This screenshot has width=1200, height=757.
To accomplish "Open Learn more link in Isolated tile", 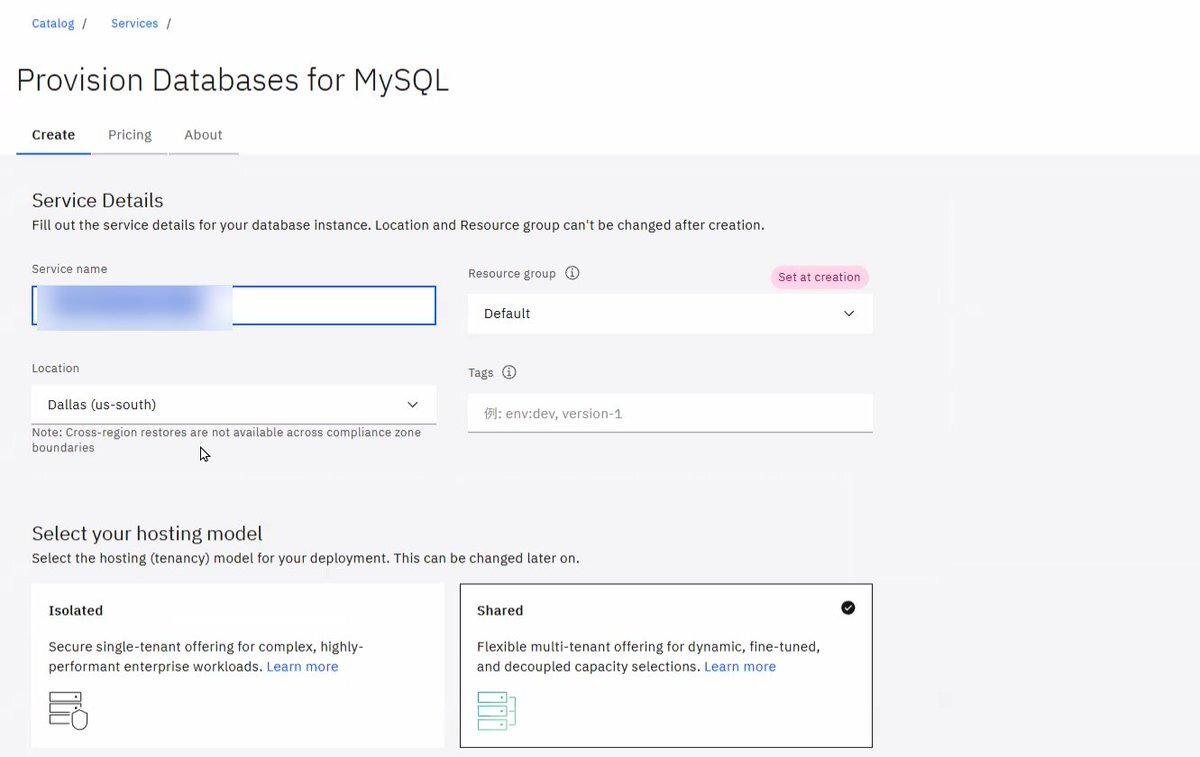I will click(302, 666).
